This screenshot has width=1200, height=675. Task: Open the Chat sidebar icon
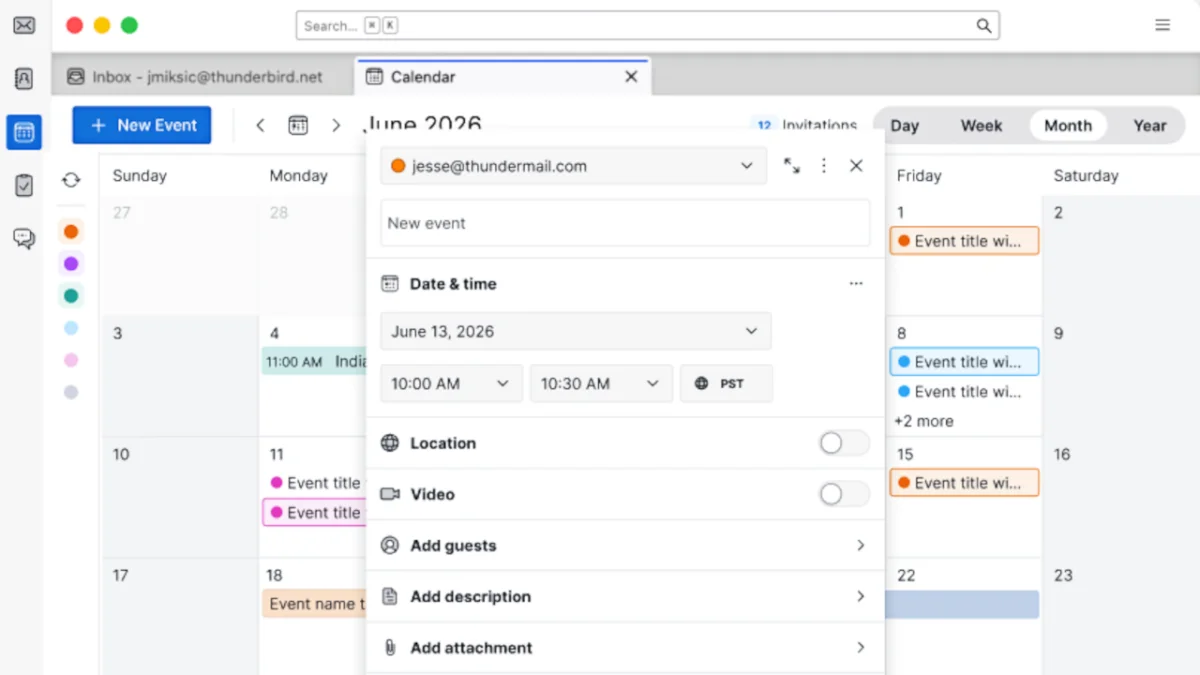coord(24,238)
